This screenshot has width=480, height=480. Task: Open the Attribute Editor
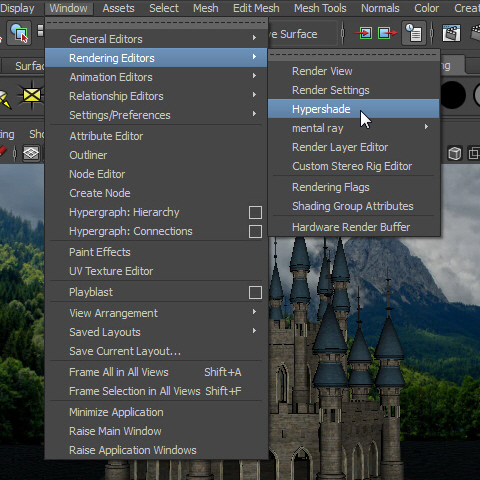pyautogui.click(x=156, y=136)
